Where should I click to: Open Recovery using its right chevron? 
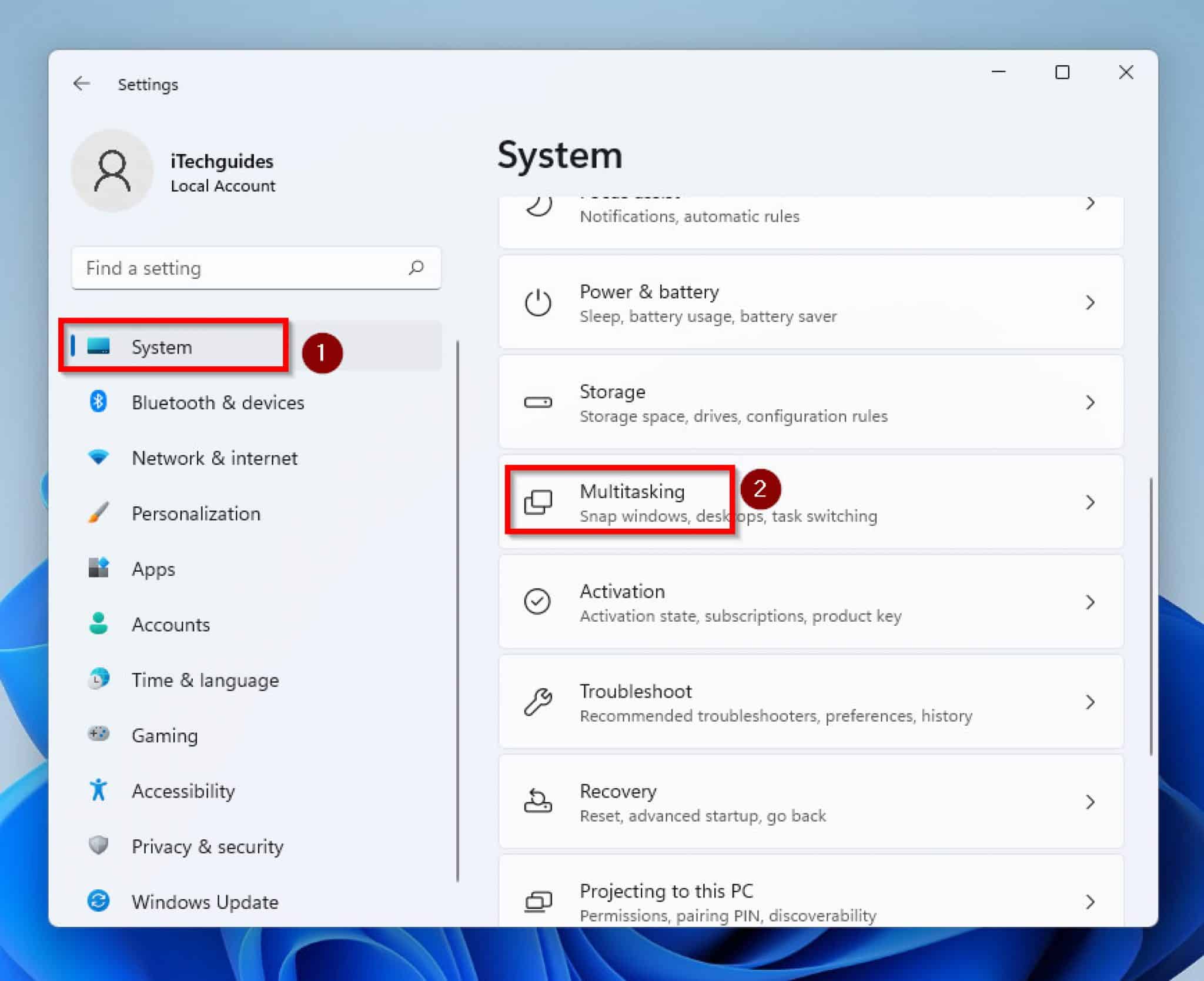pos(1091,802)
